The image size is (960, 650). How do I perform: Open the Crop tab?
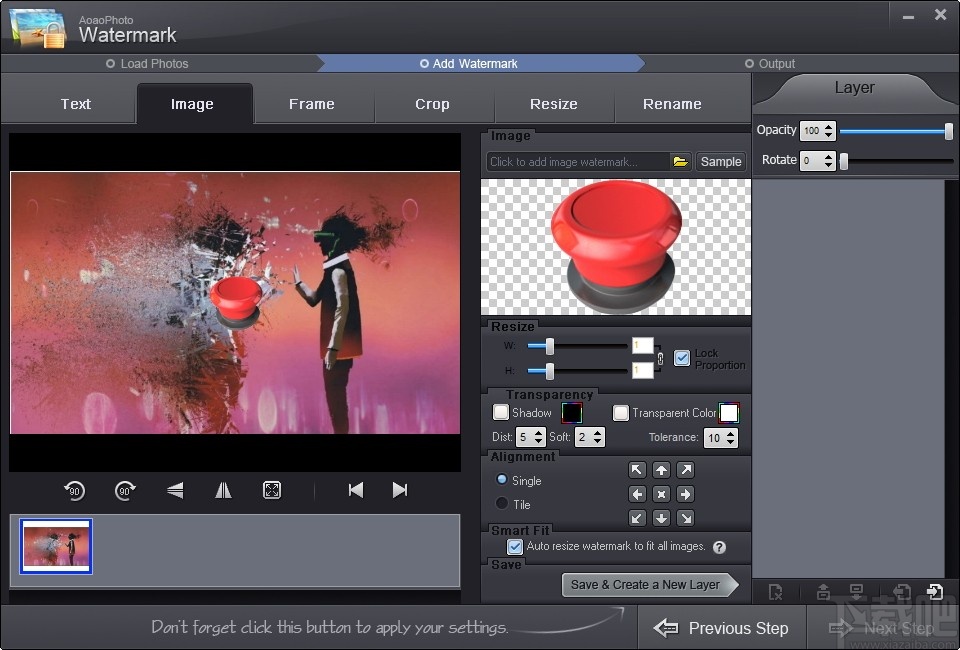432,104
